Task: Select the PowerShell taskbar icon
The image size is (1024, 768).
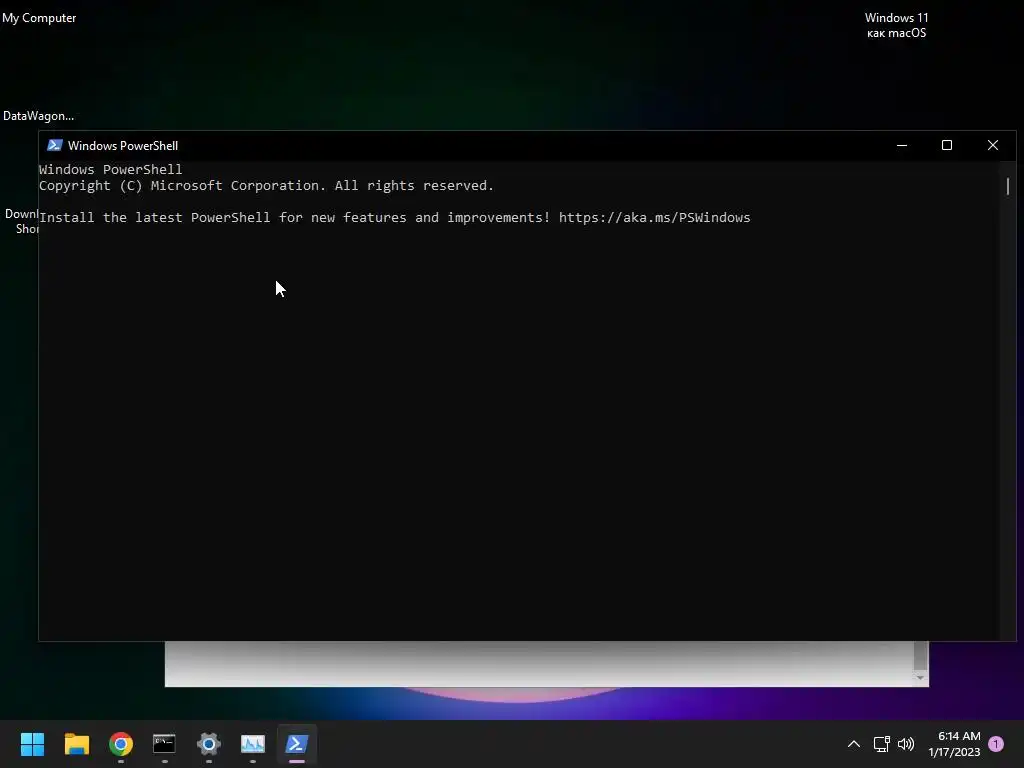Action: (296, 744)
